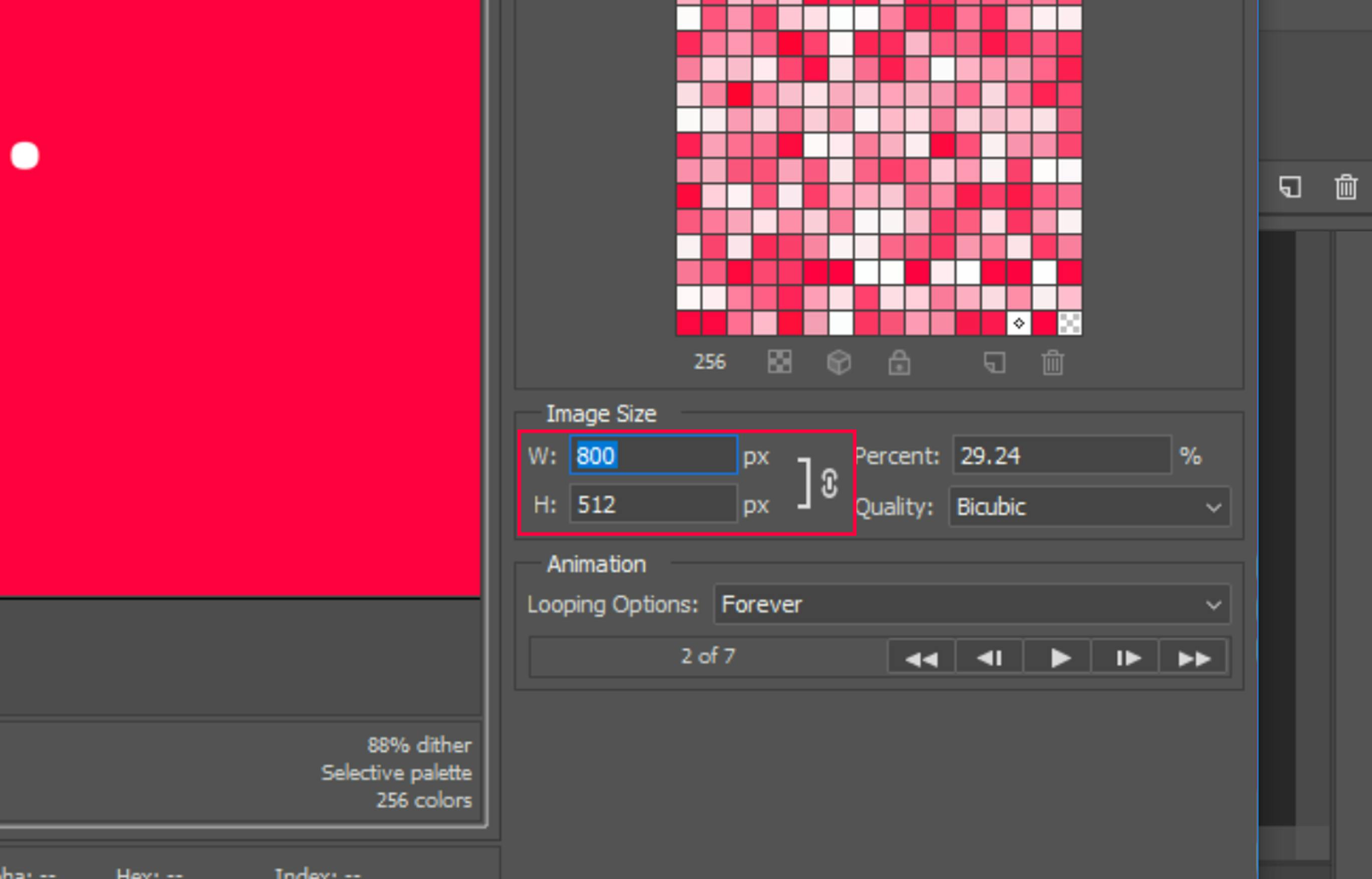
Task: Click the height field showing 512
Action: (x=653, y=504)
